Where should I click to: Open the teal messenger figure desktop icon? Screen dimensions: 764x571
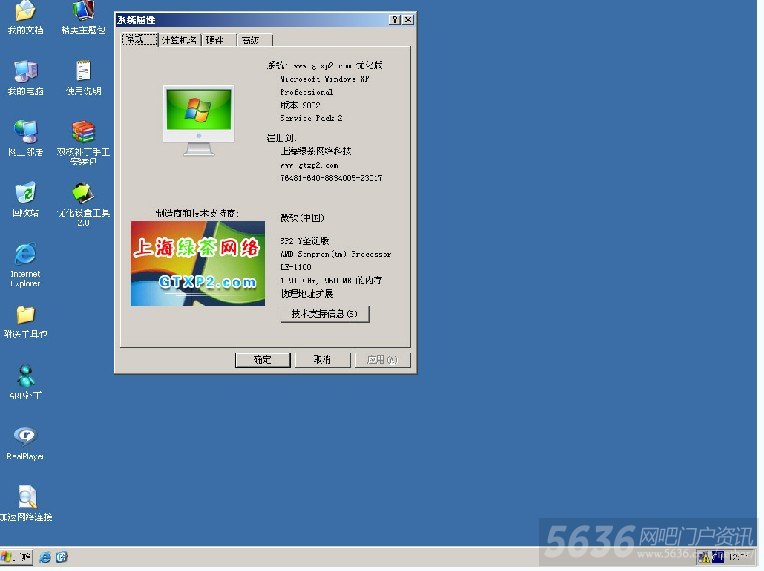[25, 382]
